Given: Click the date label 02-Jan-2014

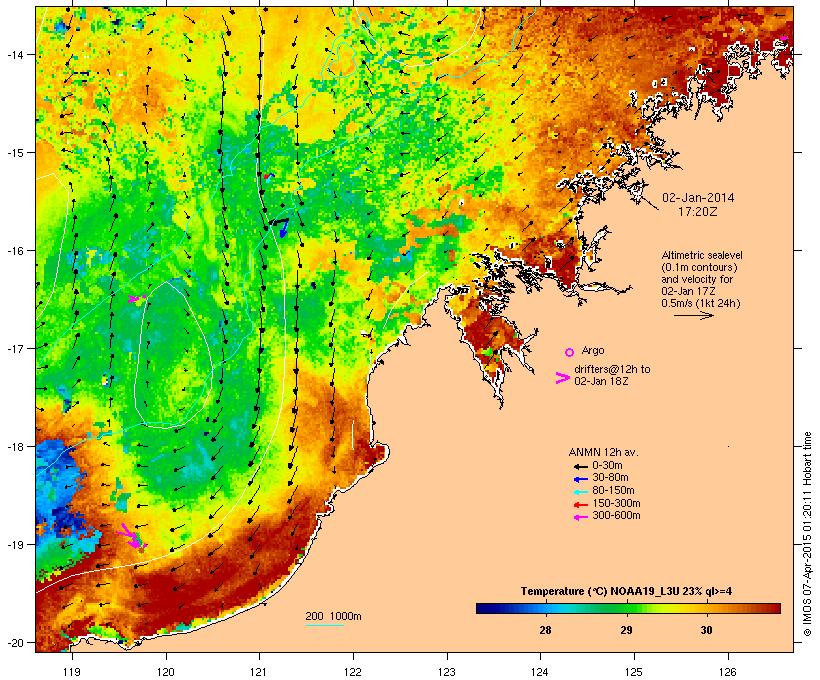Looking at the screenshot, I should pyautogui.click(x=698, y=198).
